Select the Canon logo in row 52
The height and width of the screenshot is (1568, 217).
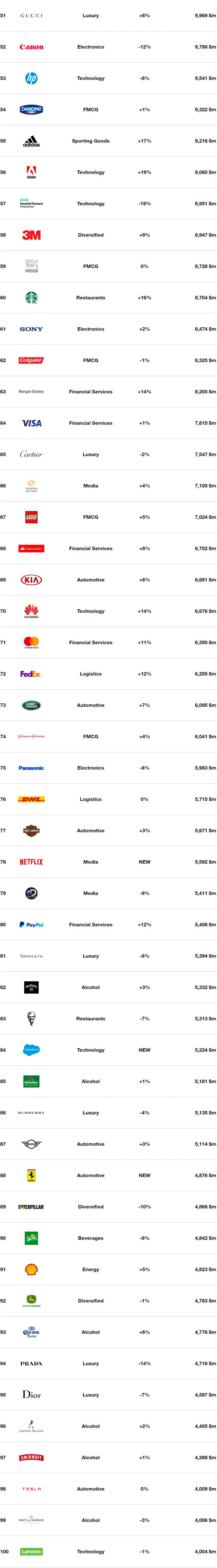[31, 47]
